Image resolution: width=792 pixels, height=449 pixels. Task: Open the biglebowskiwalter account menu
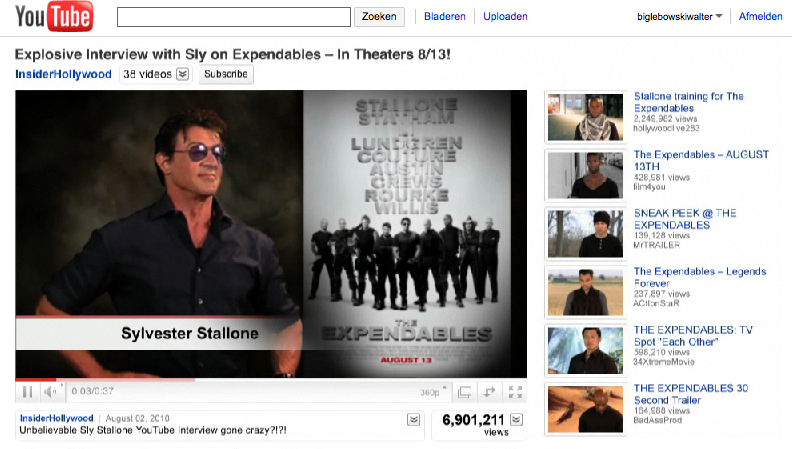680,17
